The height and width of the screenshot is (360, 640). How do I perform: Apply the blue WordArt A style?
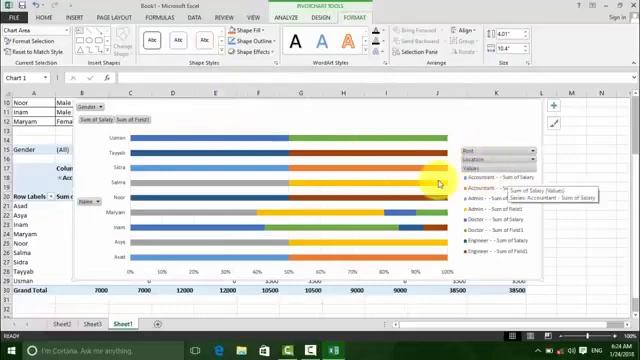[322, 41]
